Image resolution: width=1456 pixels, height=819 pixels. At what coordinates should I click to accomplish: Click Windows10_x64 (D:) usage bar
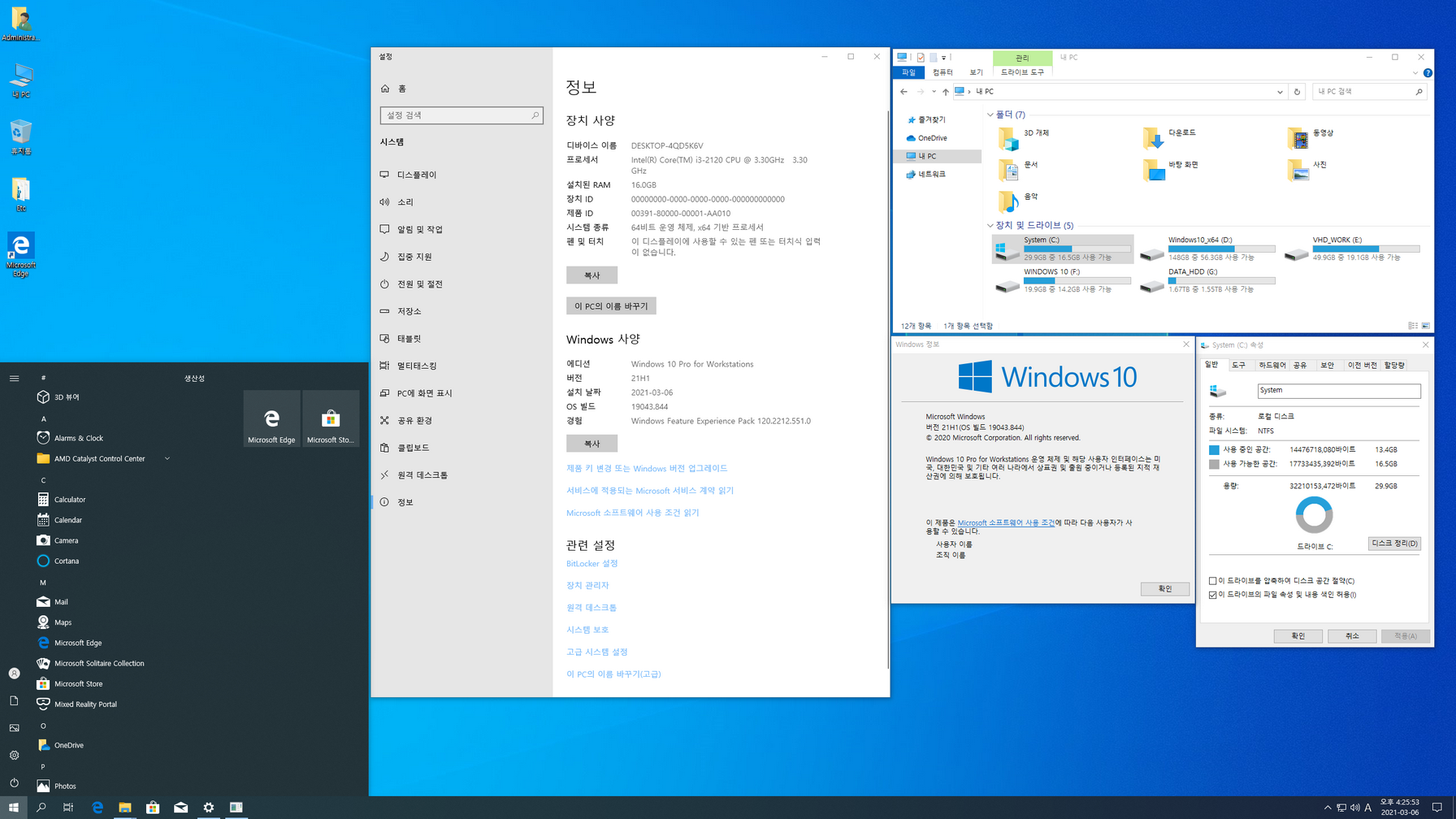[1222, 249]
